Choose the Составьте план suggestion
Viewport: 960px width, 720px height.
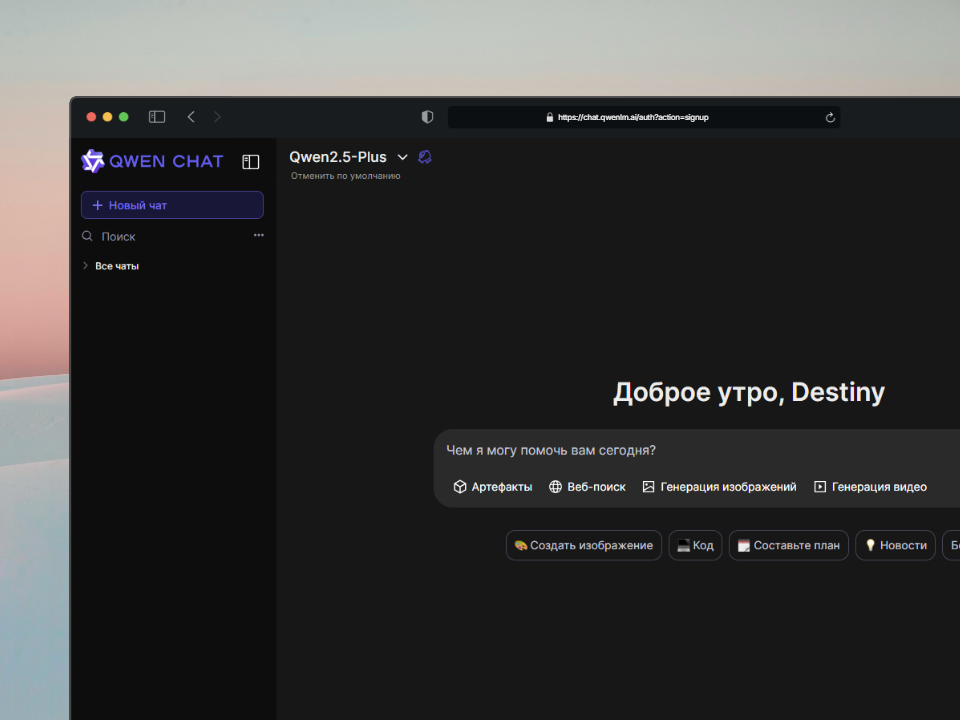[789, 545]
